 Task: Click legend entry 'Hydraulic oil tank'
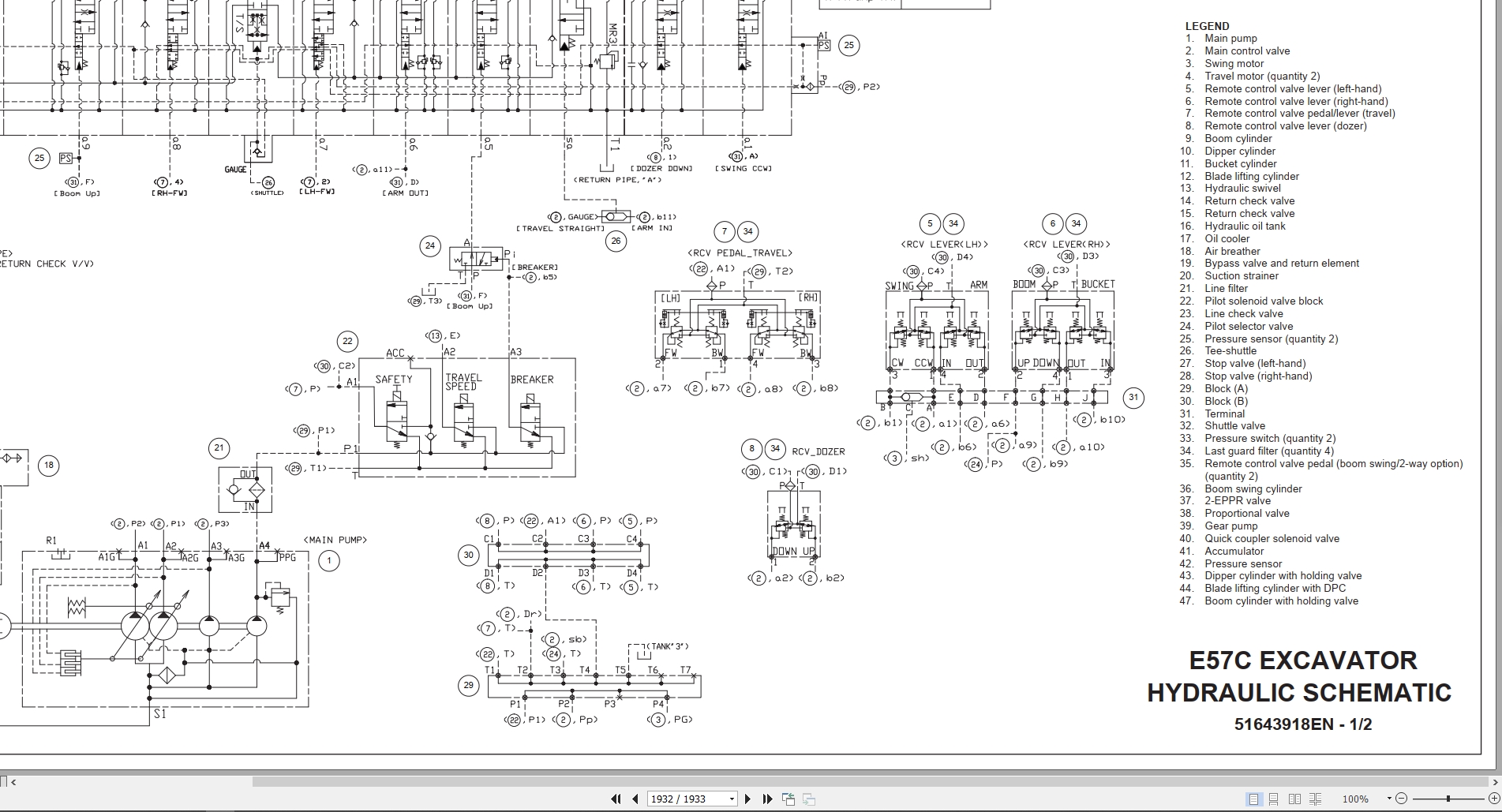1245,226
